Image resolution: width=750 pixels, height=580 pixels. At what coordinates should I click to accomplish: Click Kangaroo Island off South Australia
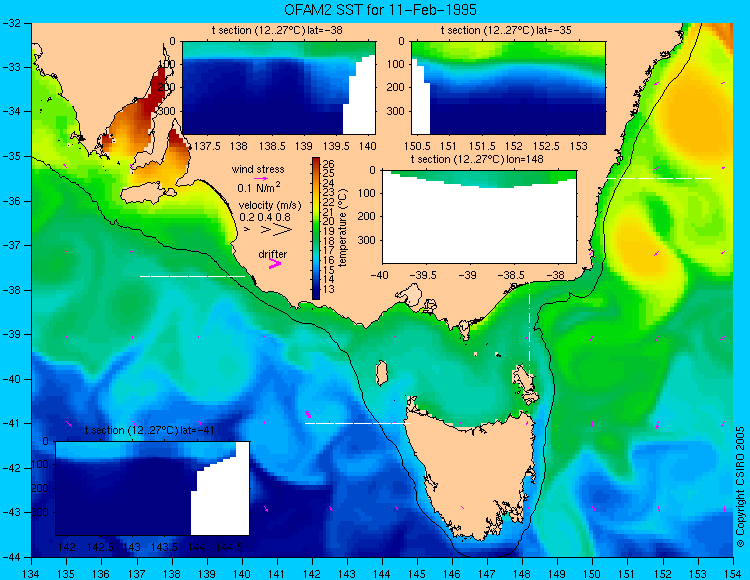pos(147,194)
